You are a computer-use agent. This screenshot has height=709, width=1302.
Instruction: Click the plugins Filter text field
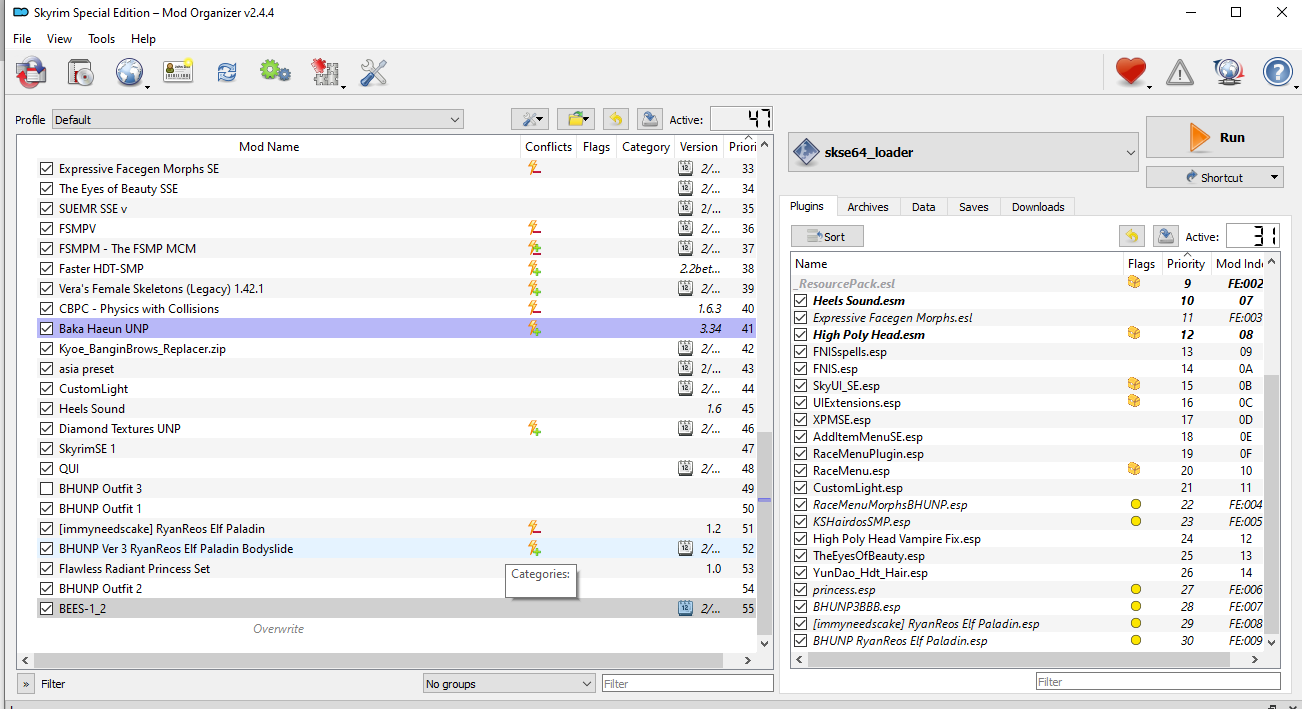click(1157, 682)
